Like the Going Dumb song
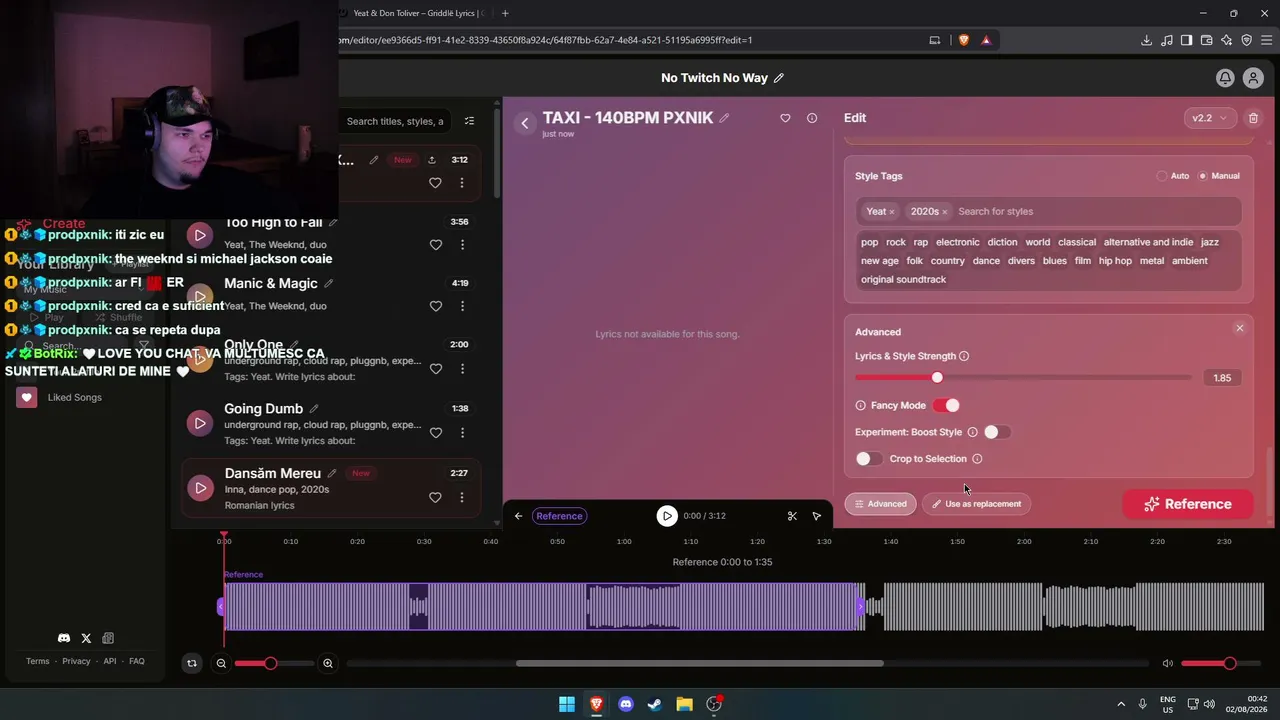 (435, 433)
